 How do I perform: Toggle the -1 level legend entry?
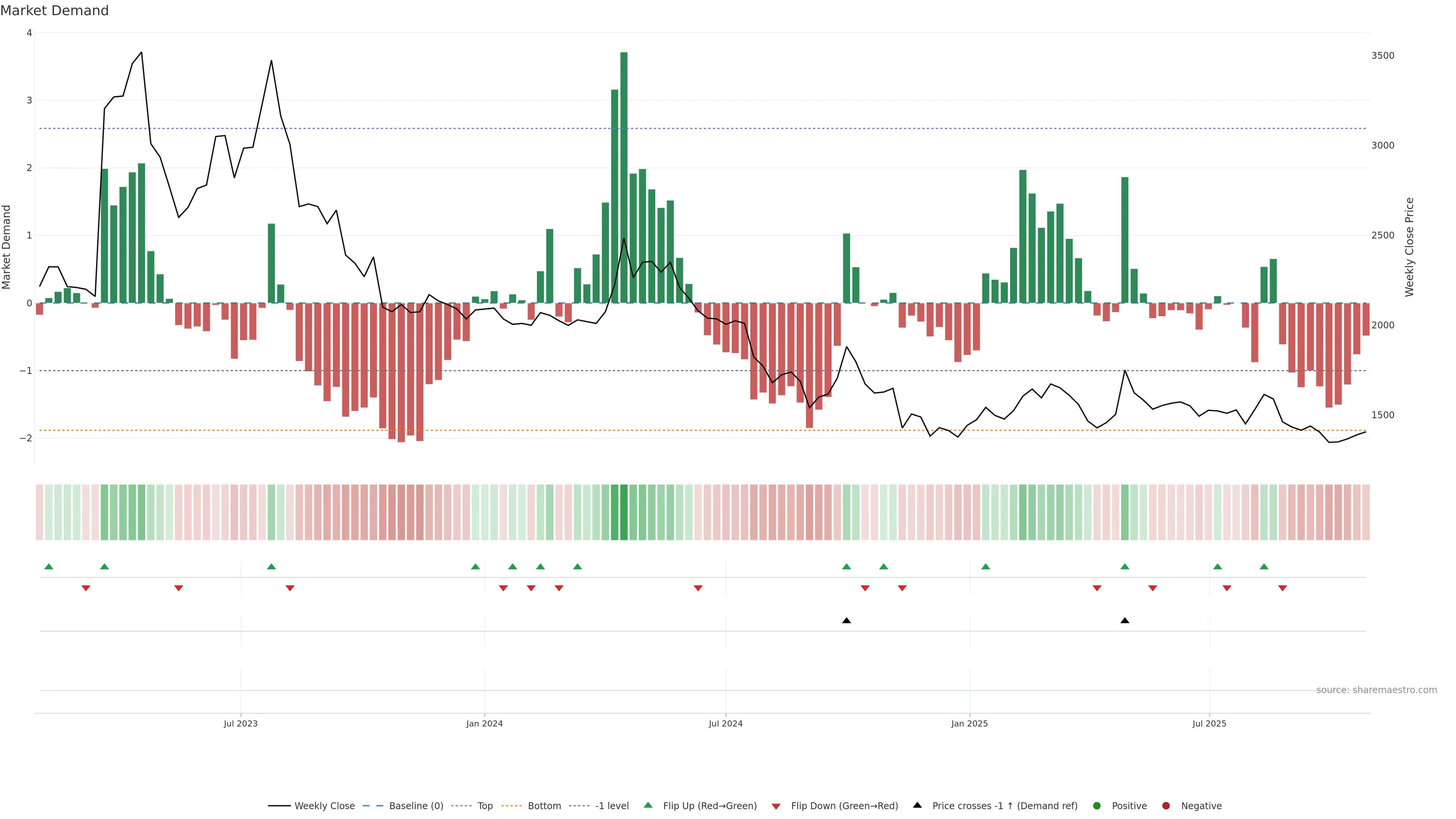612,805
